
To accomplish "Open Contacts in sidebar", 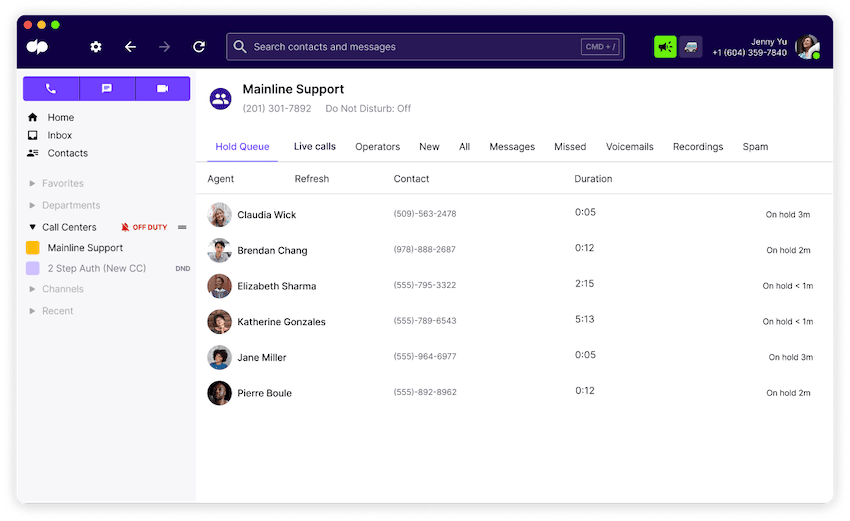I will 67,153.
